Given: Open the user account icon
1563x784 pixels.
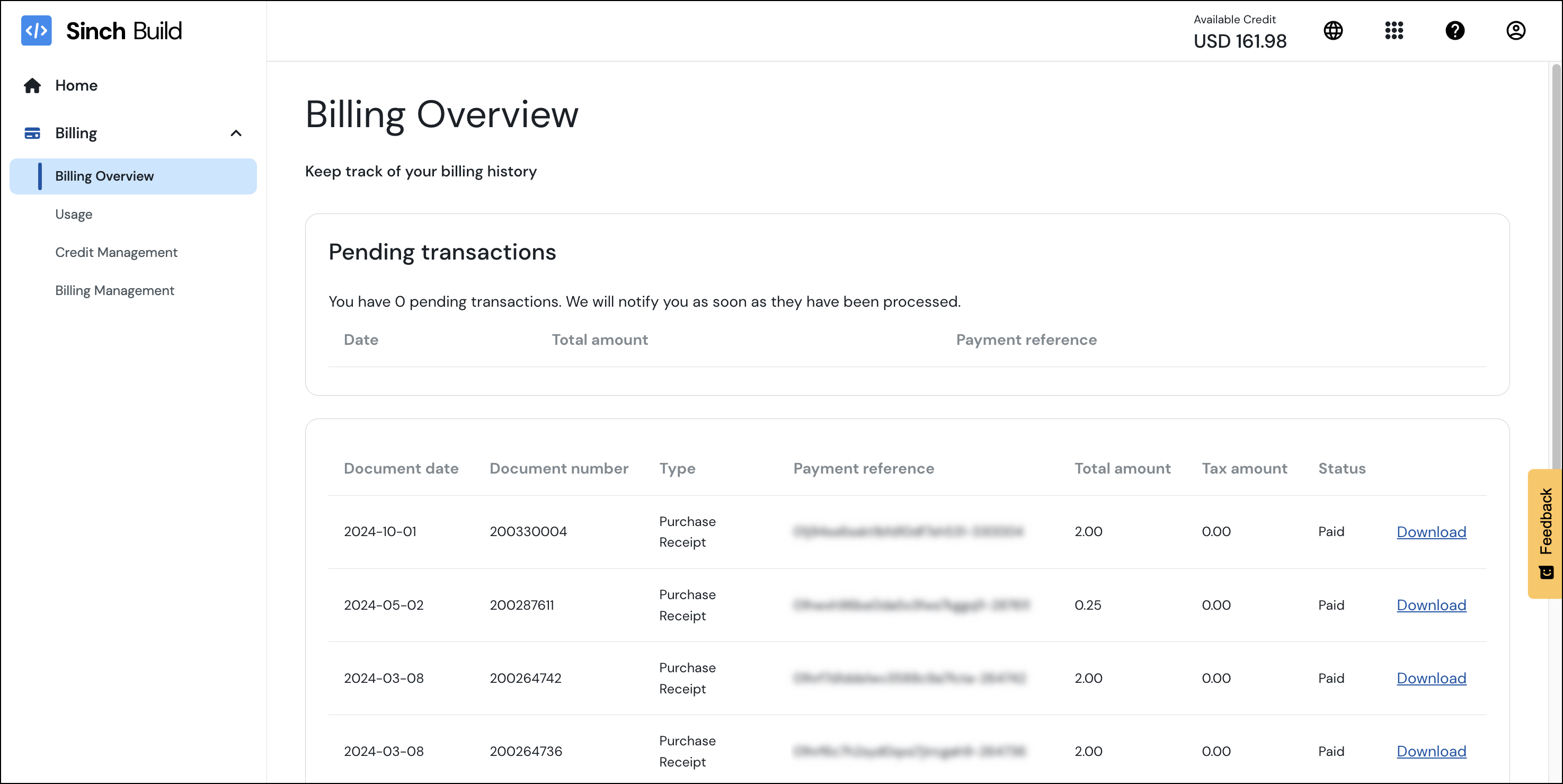Looking at the screenshot, I should tap(1515, 30).
